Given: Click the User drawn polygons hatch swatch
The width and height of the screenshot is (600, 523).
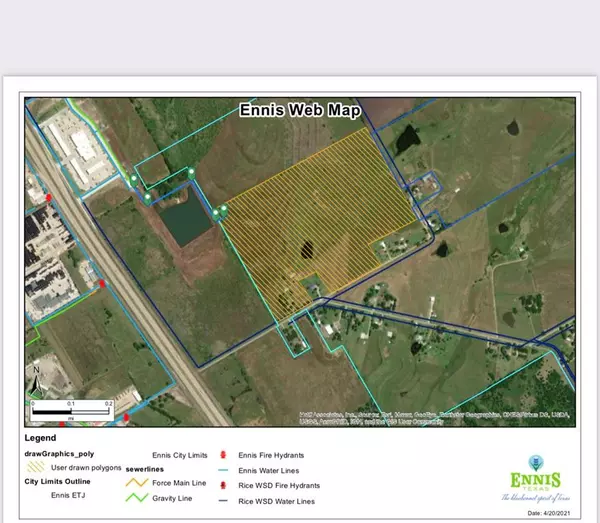Looking at the screenshot, I should coord(36,467).
